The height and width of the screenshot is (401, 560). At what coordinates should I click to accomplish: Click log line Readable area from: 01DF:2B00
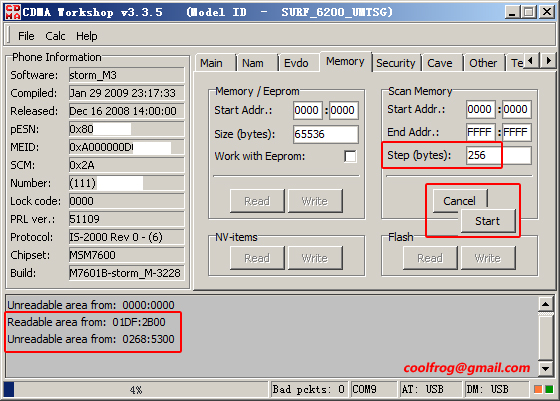pyautogui.click(x=86, y=322)
